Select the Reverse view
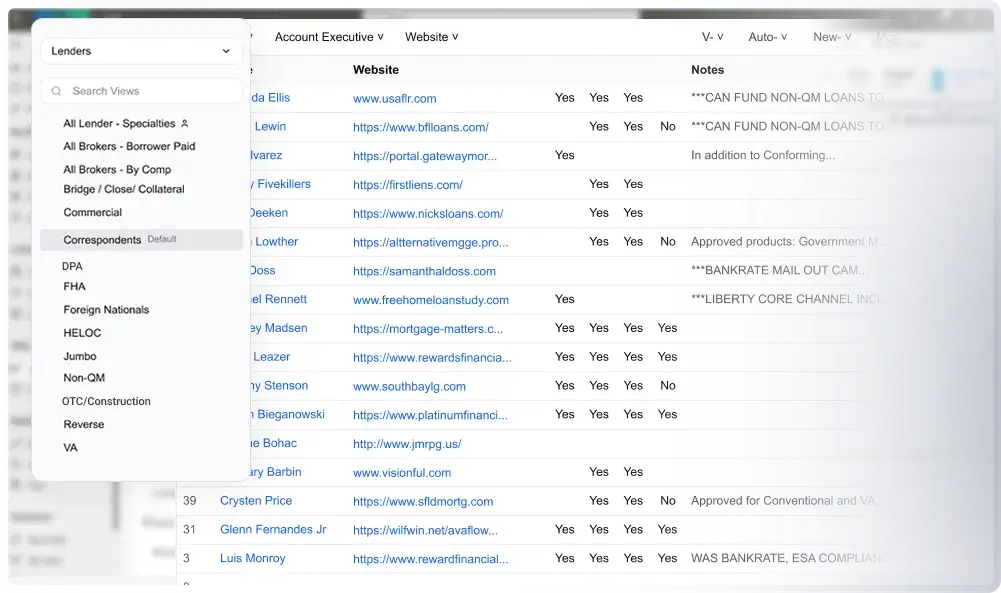1001x593 pixels. [x=84, y=424]
